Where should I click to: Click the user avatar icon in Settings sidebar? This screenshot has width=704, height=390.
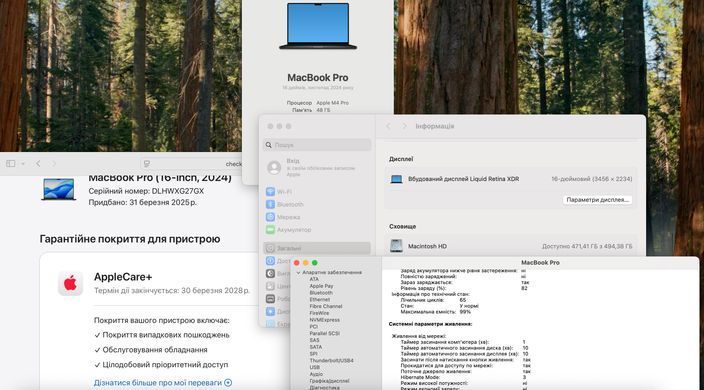click(274, 168)
